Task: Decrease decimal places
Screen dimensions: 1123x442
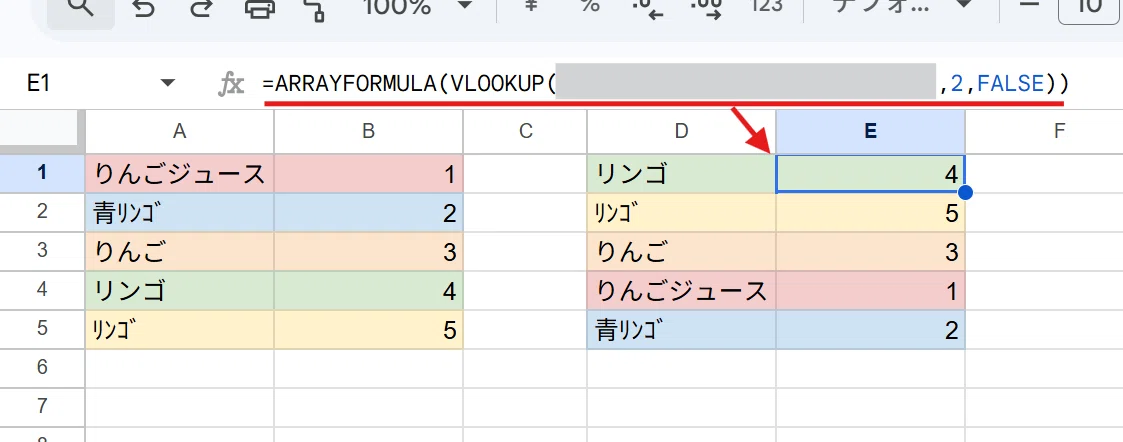Action: coord(649,9)
